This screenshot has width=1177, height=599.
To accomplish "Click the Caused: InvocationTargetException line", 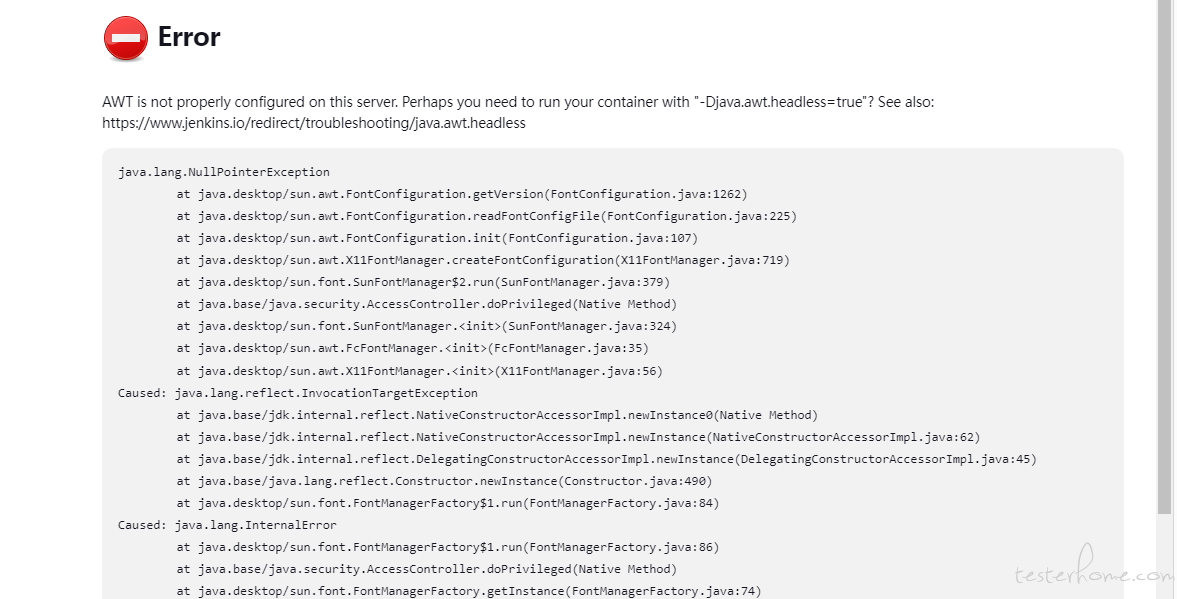I will coord(297,393).
